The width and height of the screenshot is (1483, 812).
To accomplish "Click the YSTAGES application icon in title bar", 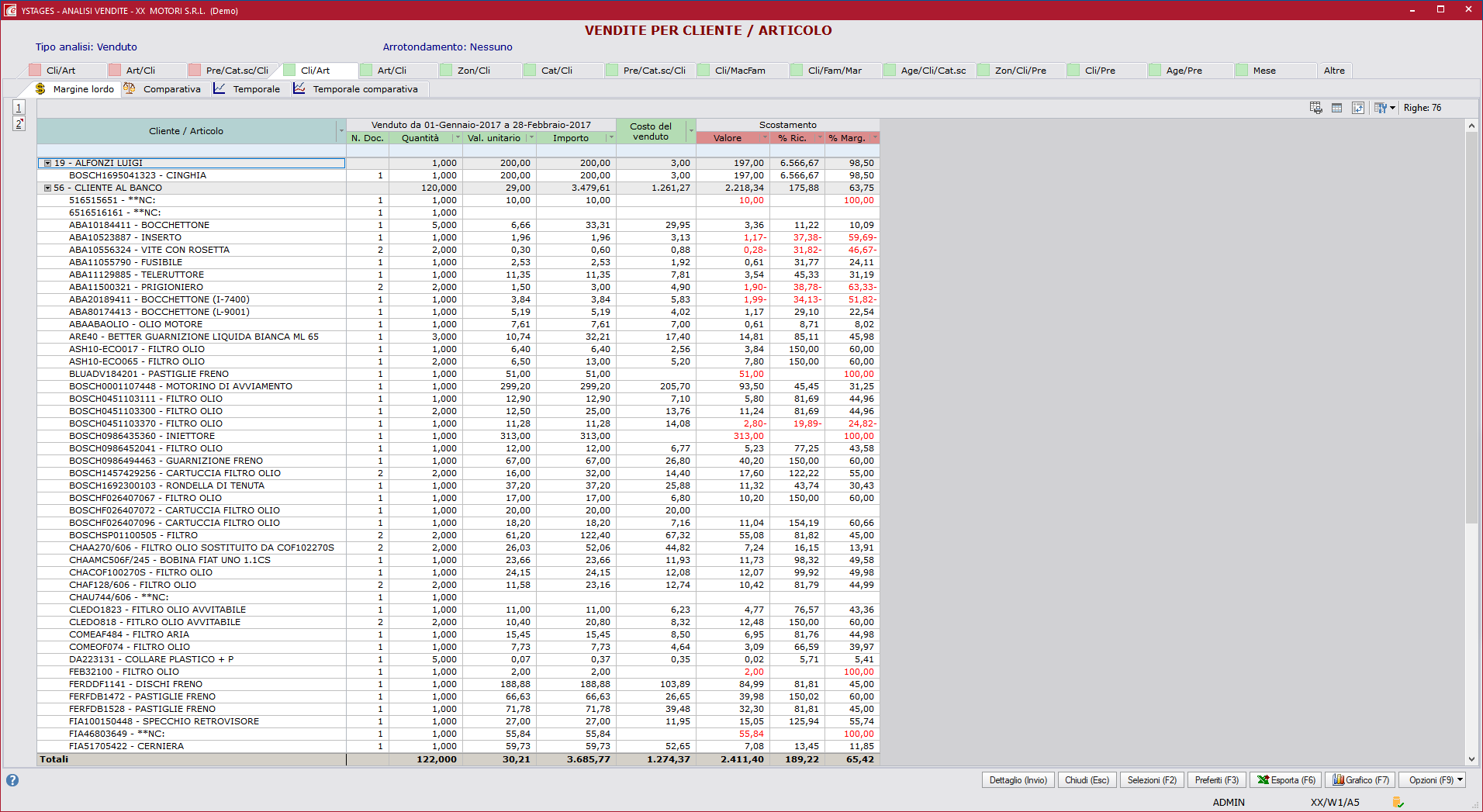I will pos(10,10).
